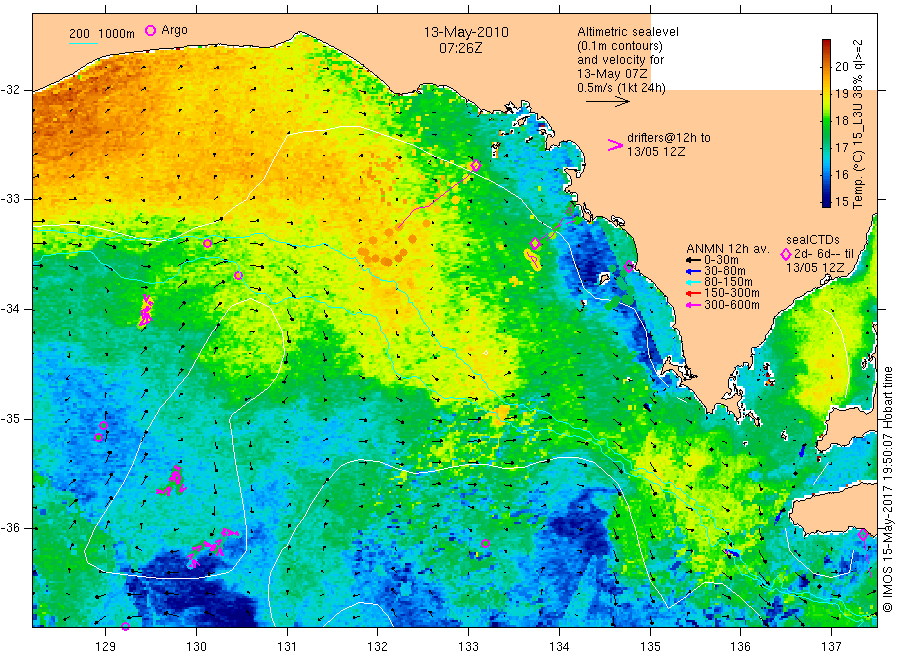Click the 133 longitude axis label

click(468, 647)
